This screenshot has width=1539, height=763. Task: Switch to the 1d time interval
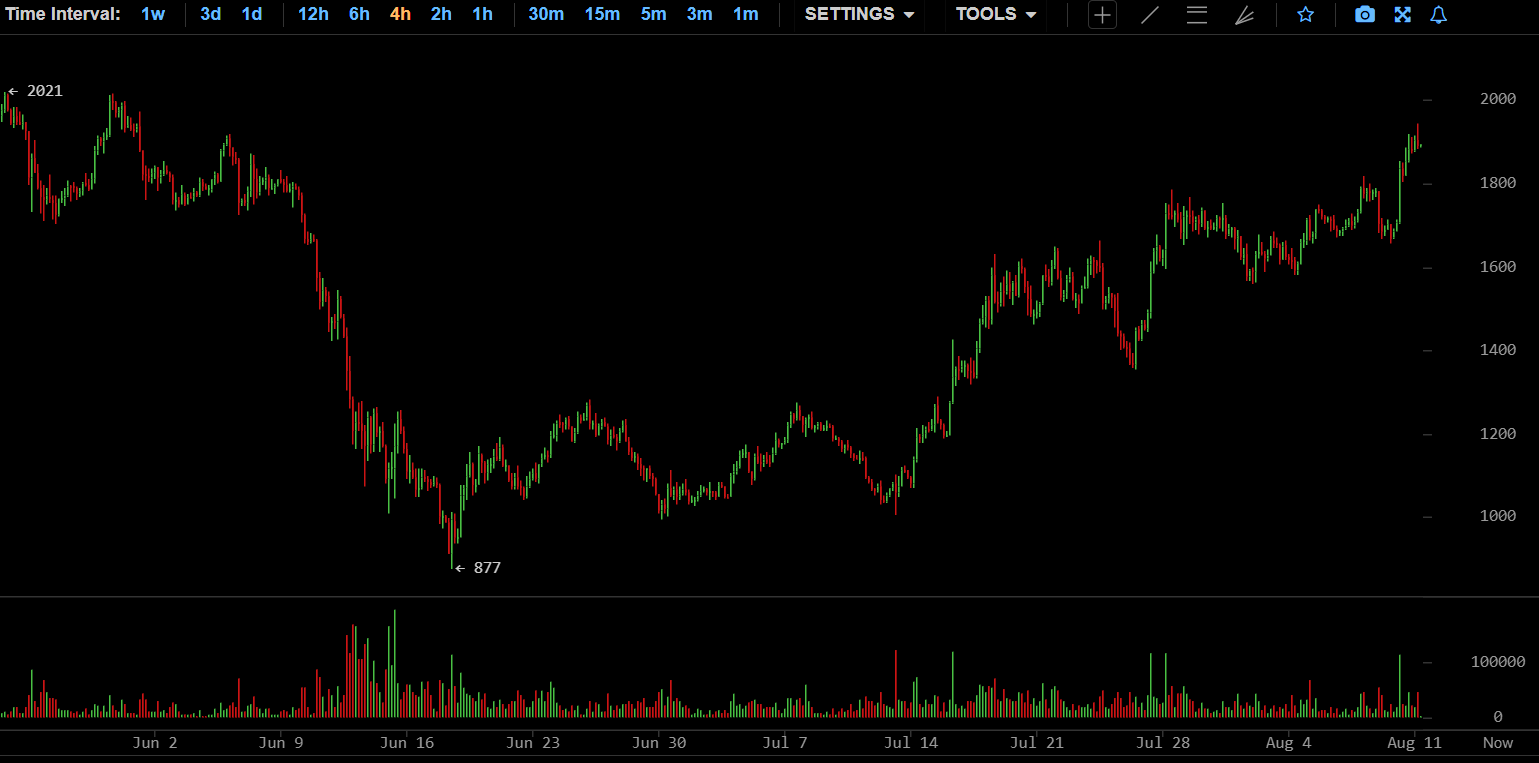[252, 14]
